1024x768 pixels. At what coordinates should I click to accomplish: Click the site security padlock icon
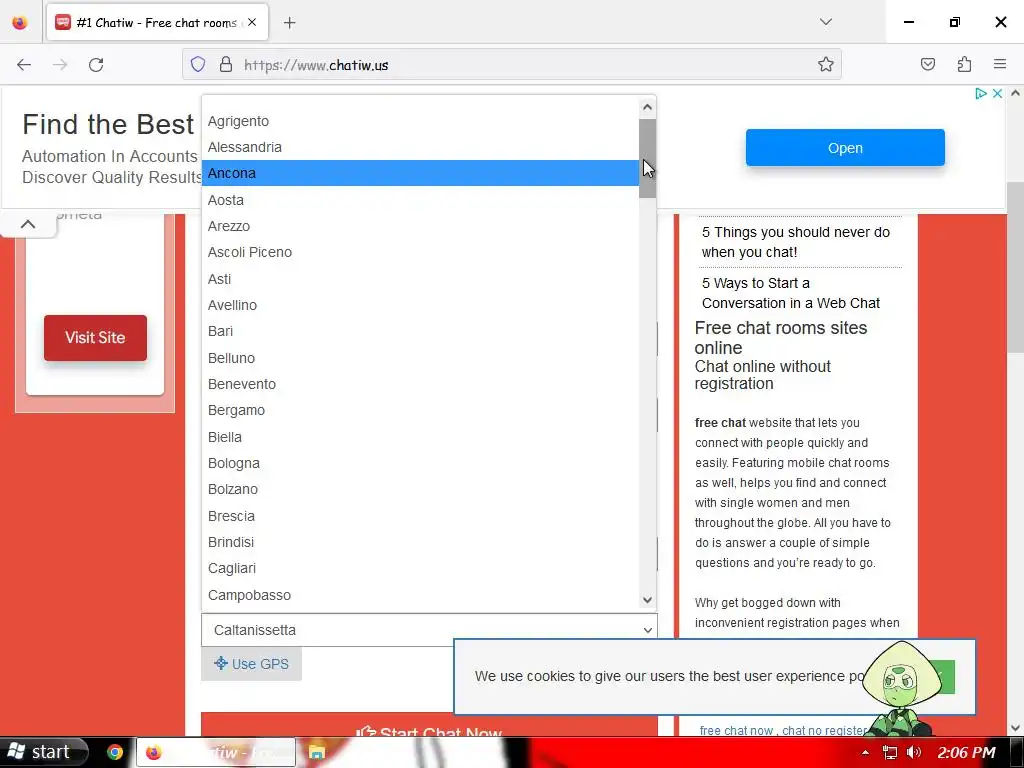226,65
